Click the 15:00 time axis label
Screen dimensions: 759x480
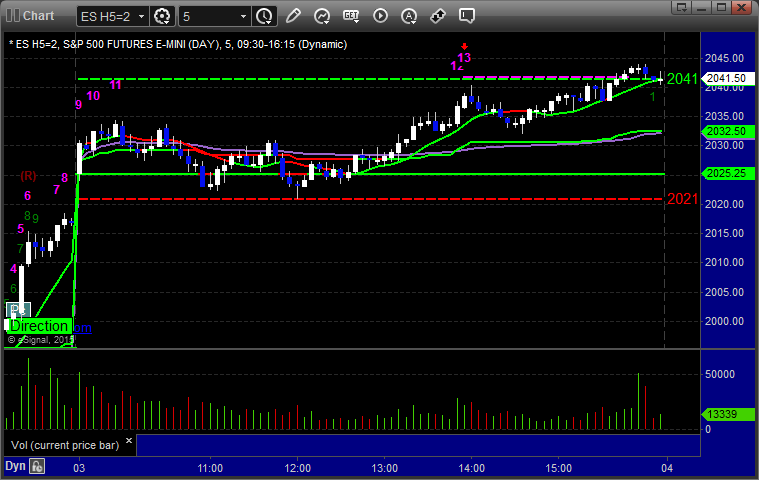(559, 468)
